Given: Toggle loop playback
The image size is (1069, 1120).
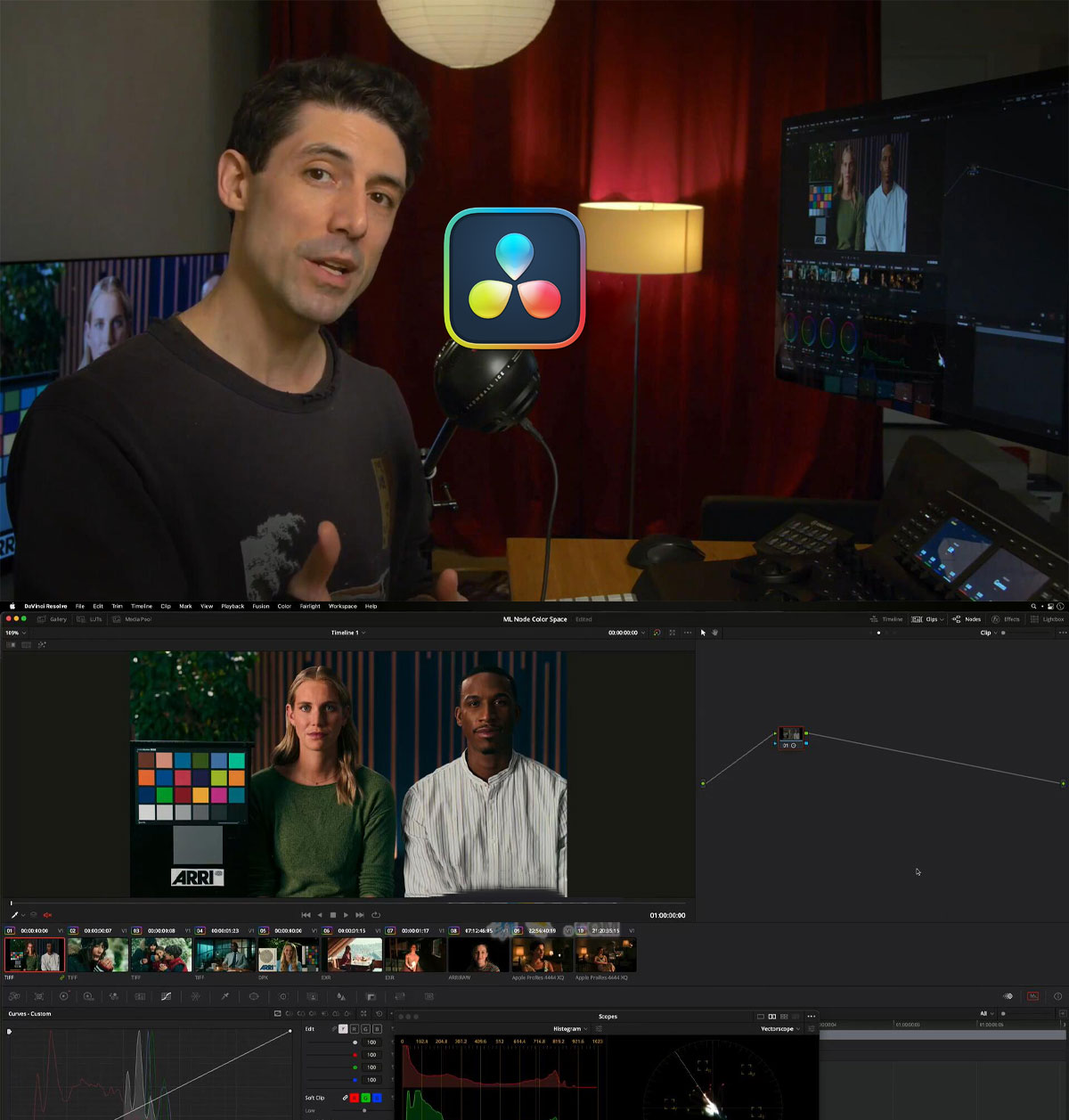Looking at the screenshot, I should coord(376,915).
